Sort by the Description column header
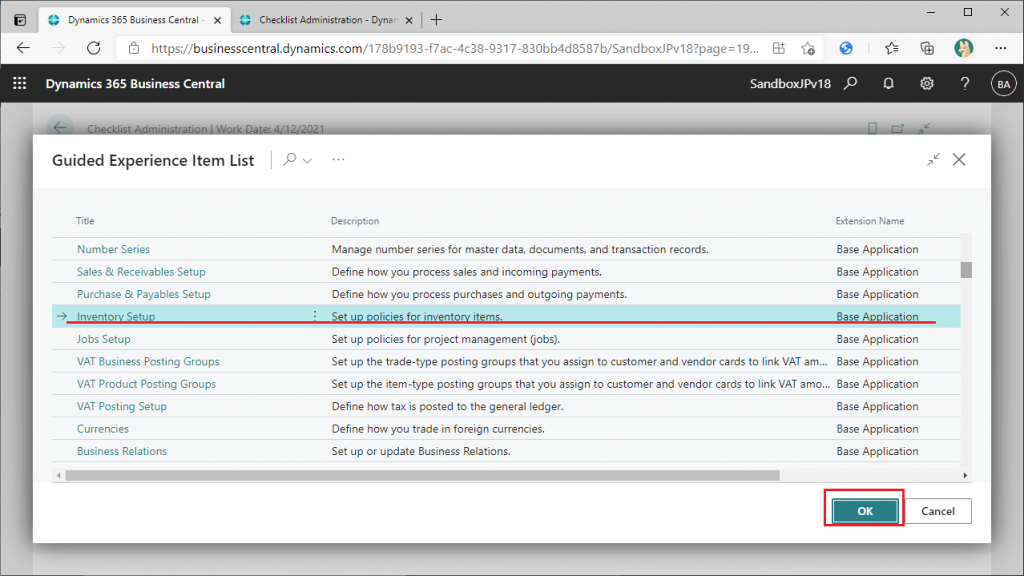Viewport: 1024px width, 576px height. (x=355, y=221)
